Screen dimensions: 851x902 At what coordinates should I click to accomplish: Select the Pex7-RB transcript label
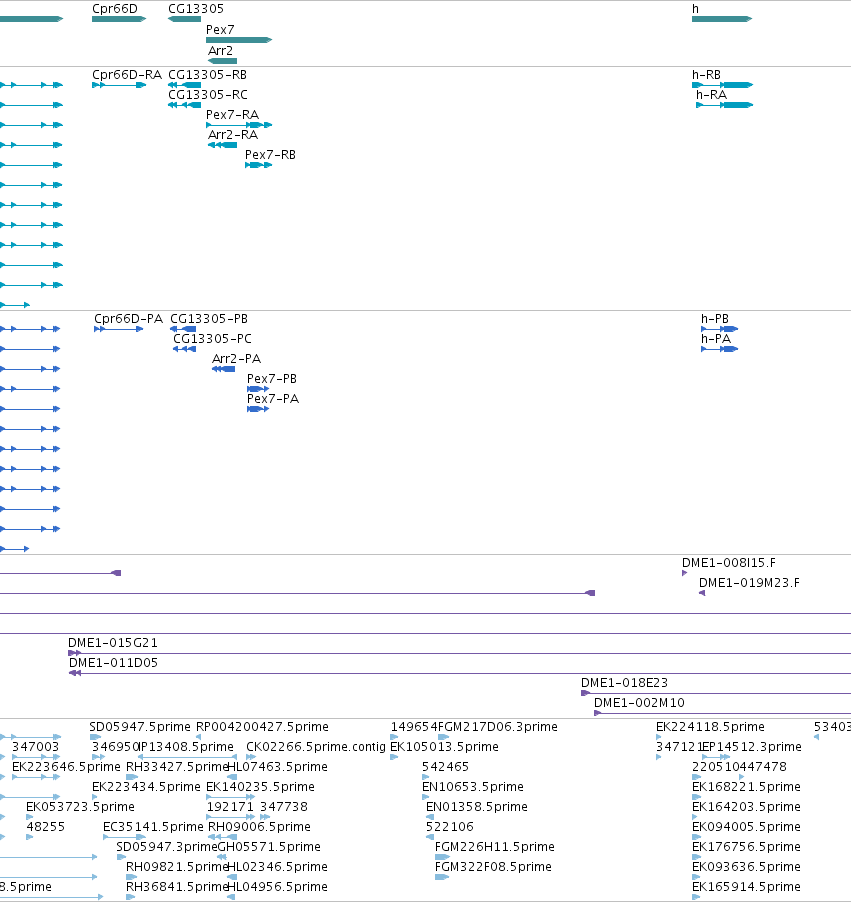[270, 155]
